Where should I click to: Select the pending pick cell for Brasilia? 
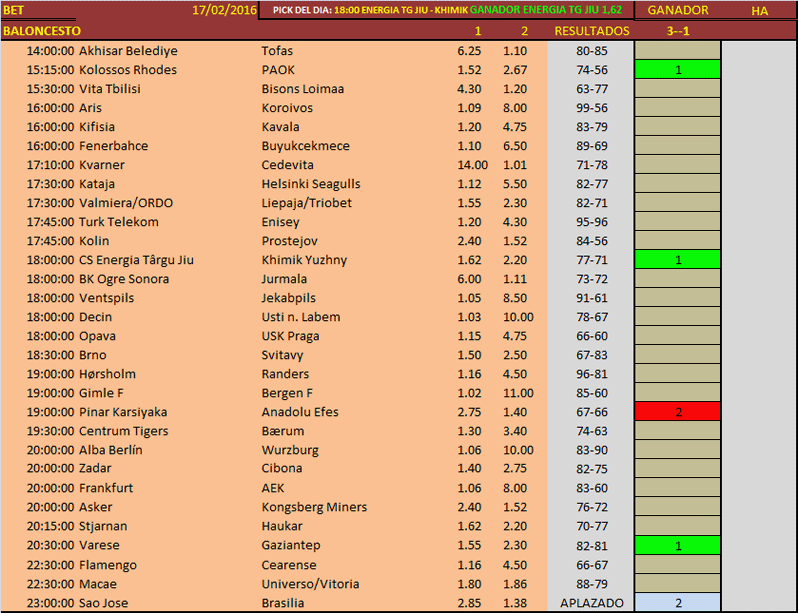(677, 603)
